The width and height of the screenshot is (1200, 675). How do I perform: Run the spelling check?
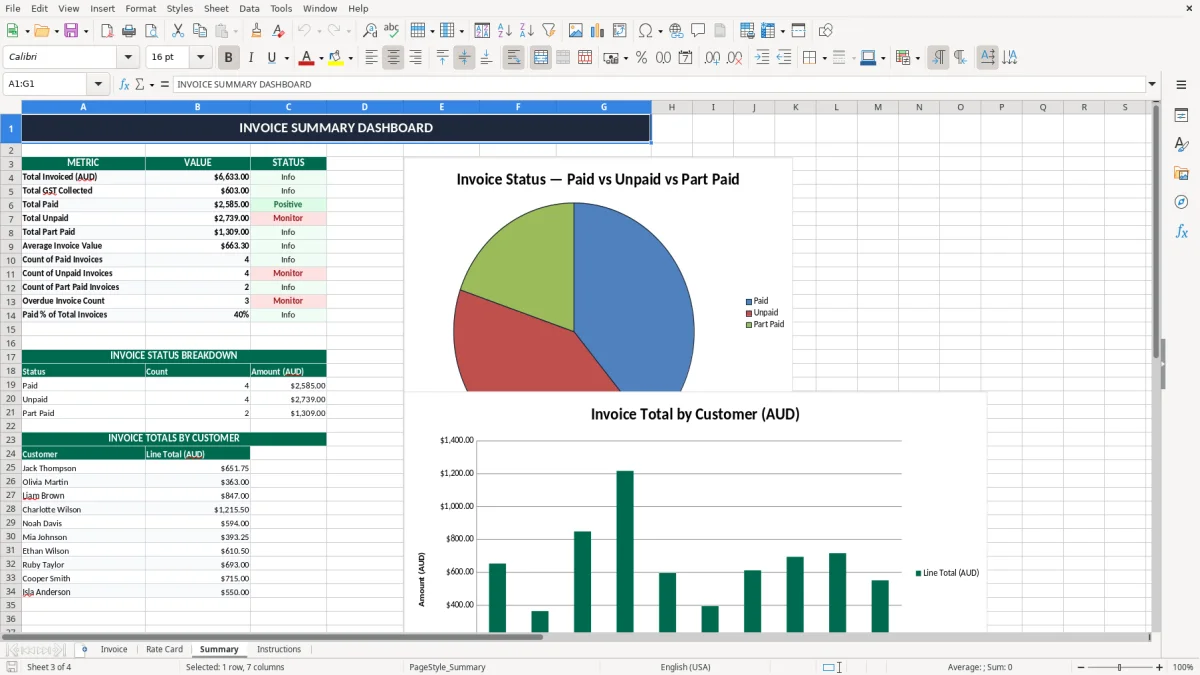tap(392, 31)
